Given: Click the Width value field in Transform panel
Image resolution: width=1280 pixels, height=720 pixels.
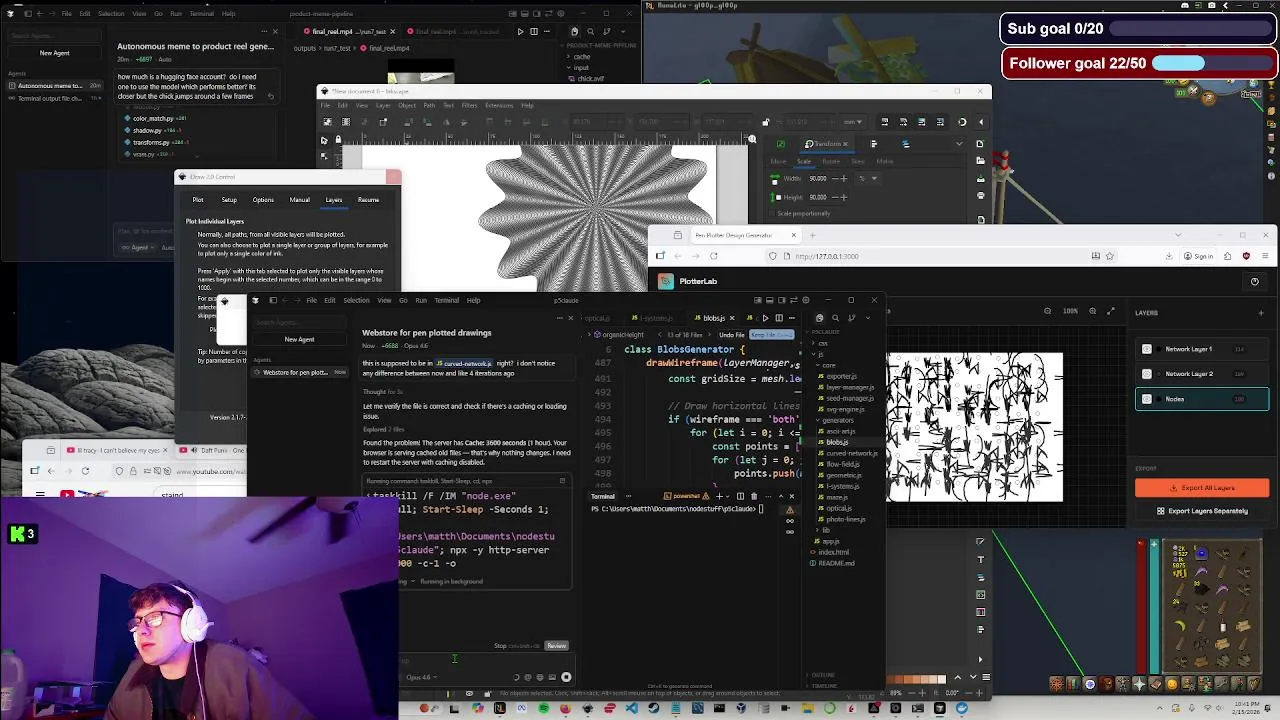Looking at the screenshot, I should (818, 178).
